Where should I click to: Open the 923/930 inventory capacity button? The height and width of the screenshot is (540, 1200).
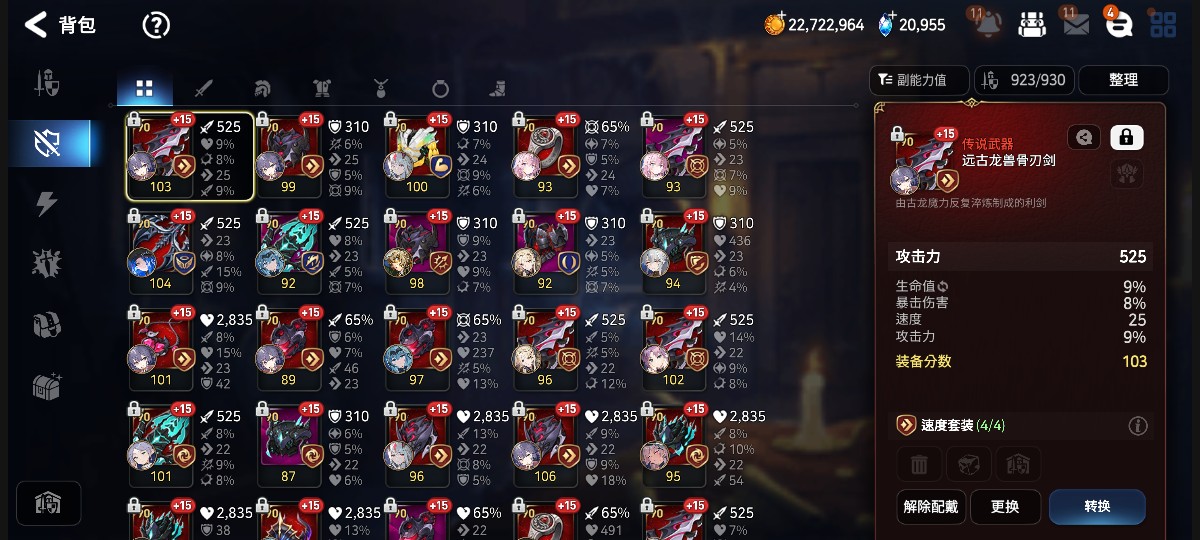click(1024, 80)
